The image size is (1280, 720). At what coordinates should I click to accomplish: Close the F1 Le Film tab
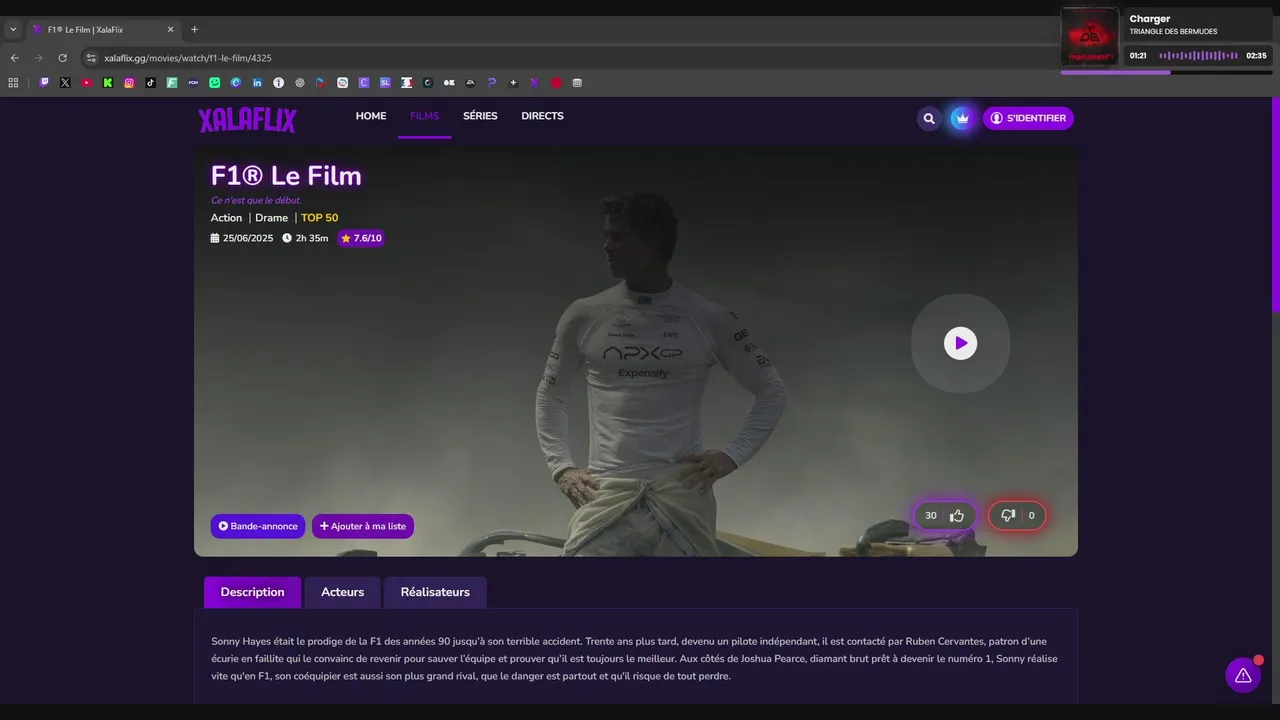pos(170,30)
